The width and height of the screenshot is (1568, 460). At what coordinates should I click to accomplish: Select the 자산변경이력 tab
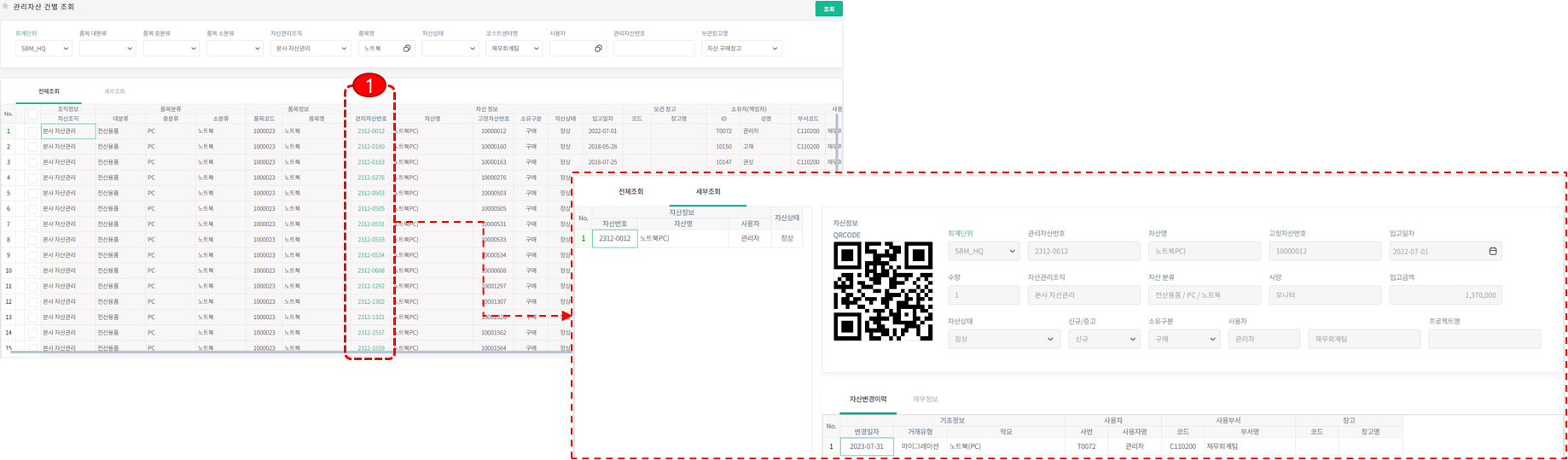point(868,399)
